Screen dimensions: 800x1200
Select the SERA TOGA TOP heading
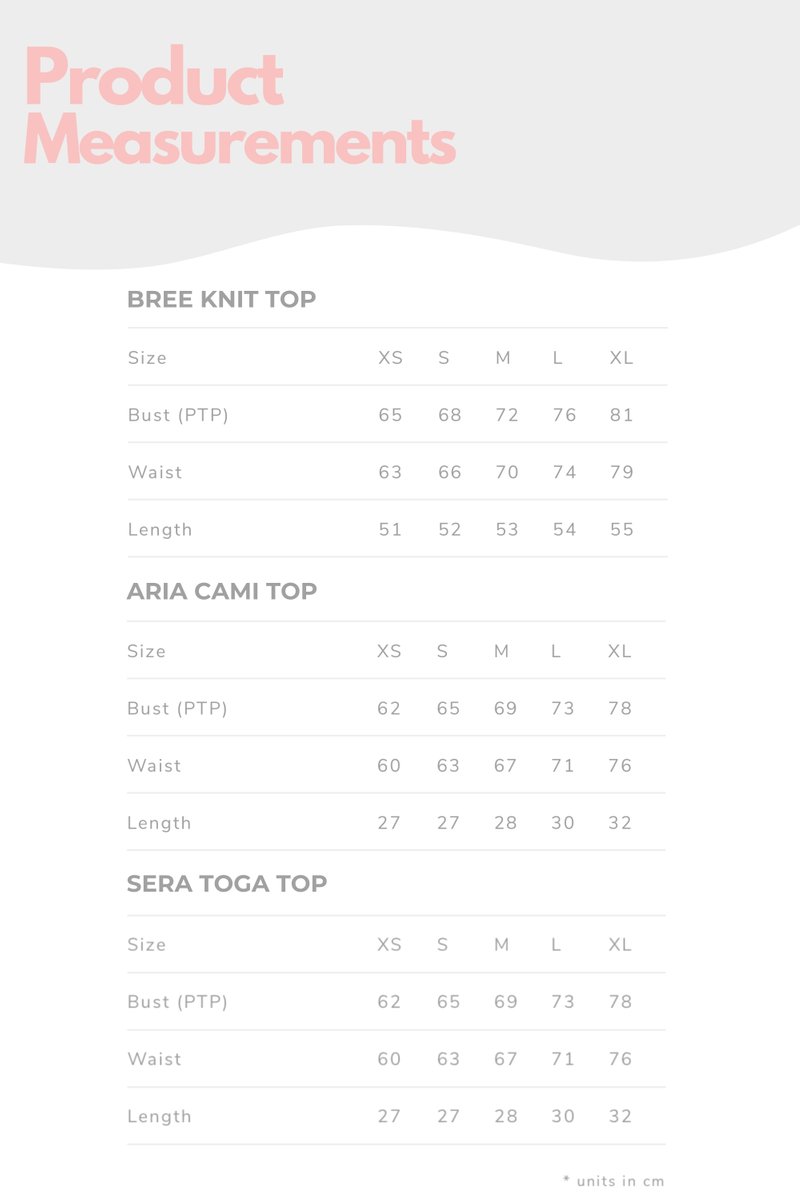click(227, 884)
